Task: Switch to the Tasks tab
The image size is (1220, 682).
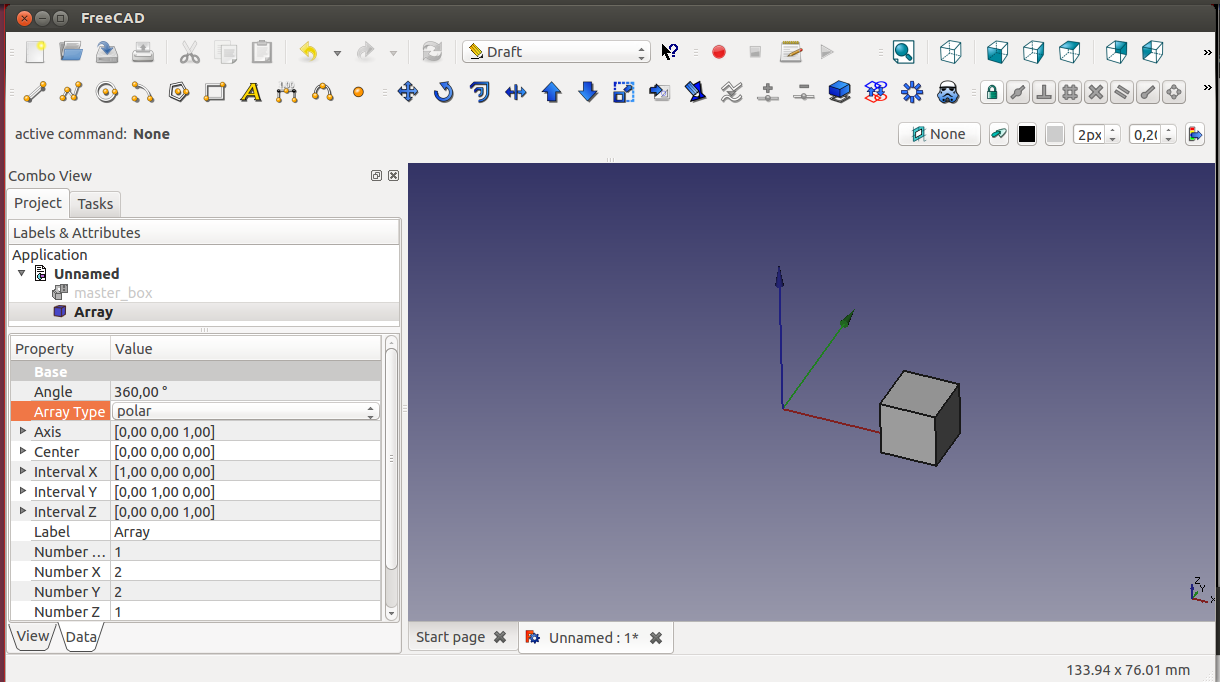Action: [x=95, y=204]
